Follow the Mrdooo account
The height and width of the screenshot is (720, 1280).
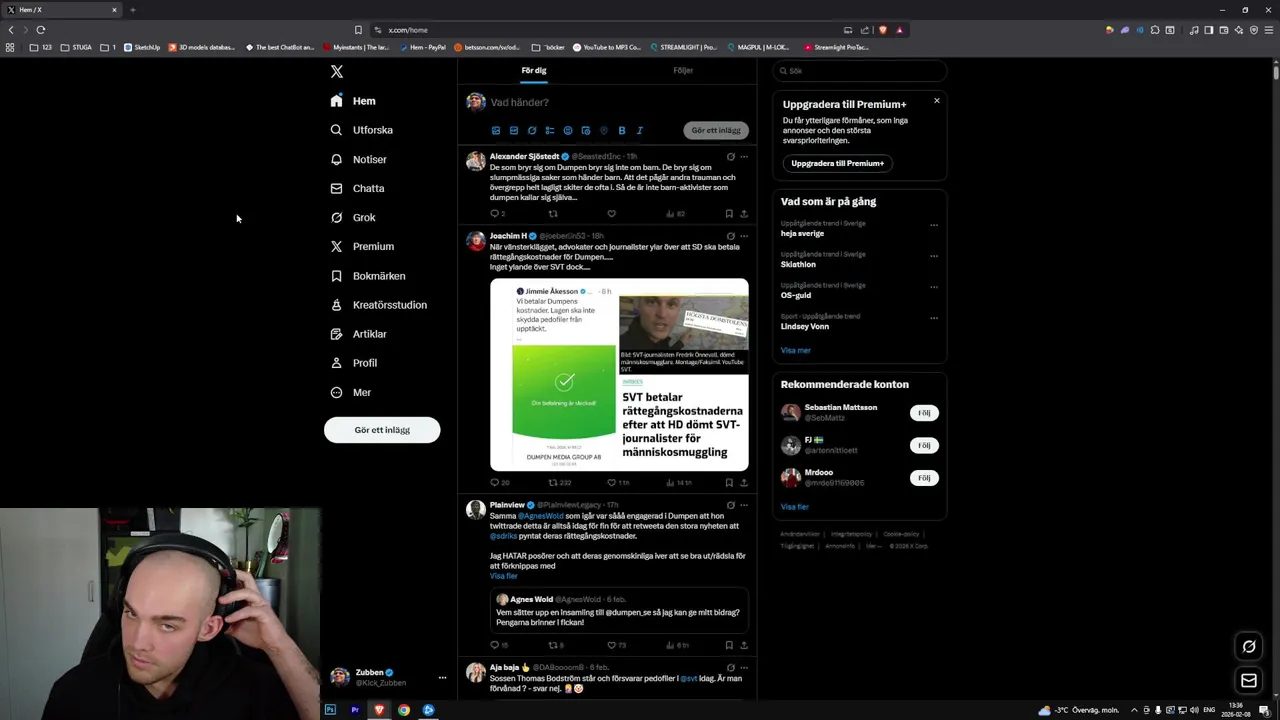pos(924,478)
